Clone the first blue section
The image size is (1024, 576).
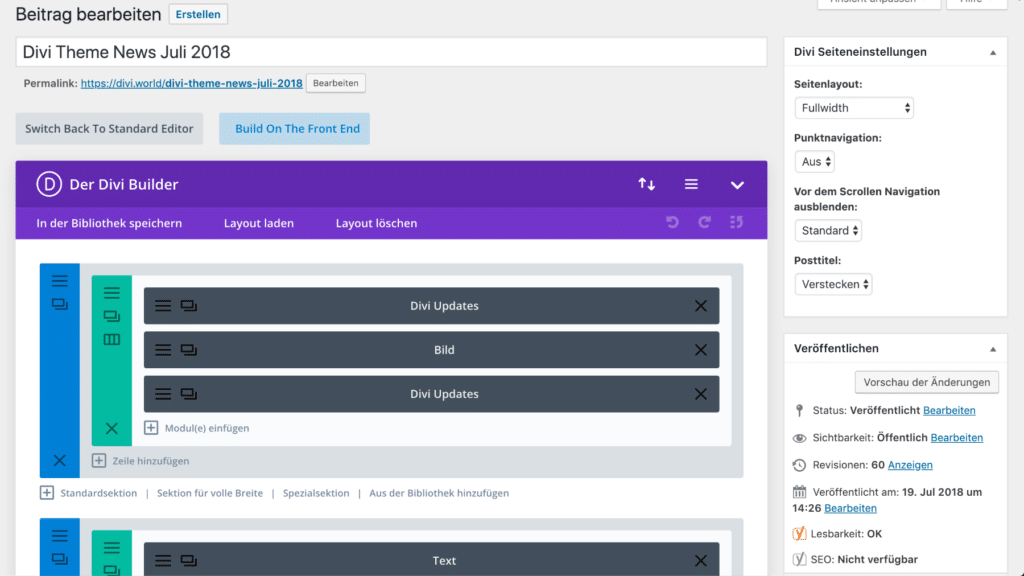coord(59,304)
